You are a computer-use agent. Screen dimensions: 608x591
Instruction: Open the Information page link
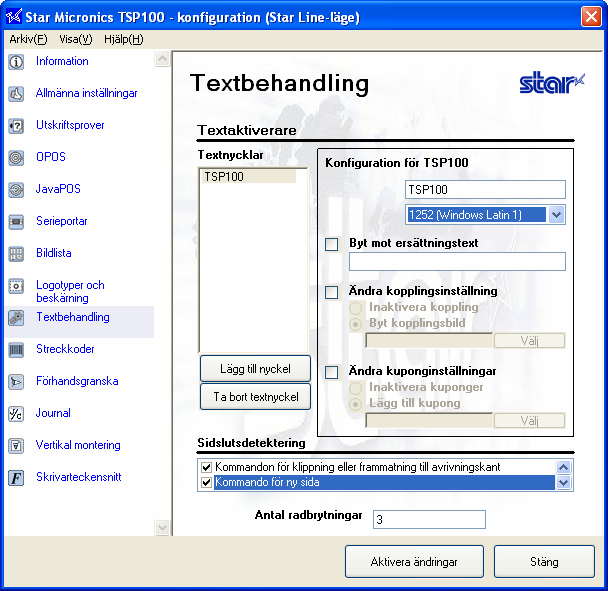(x=62, y=61)
